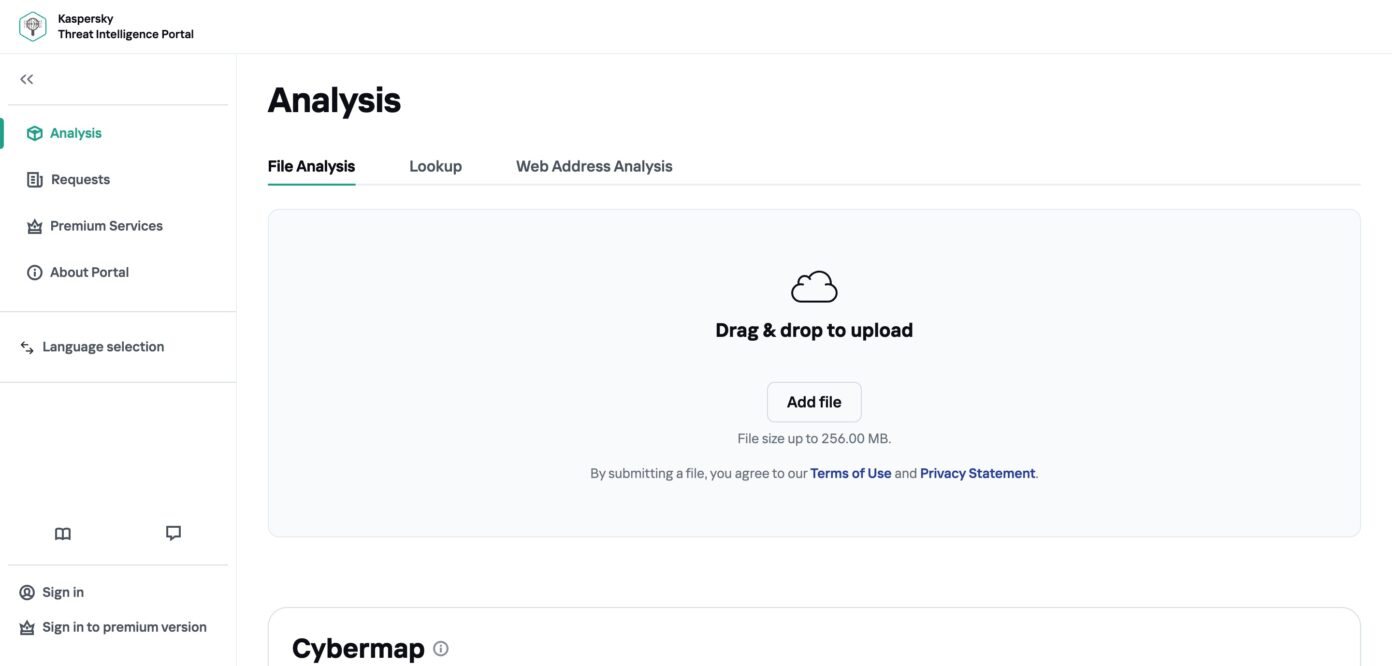Click the Drag & drop to upload text
The width and height of the screenshot is (1392, 666).
pyautogui.click(x=814, y=330)
